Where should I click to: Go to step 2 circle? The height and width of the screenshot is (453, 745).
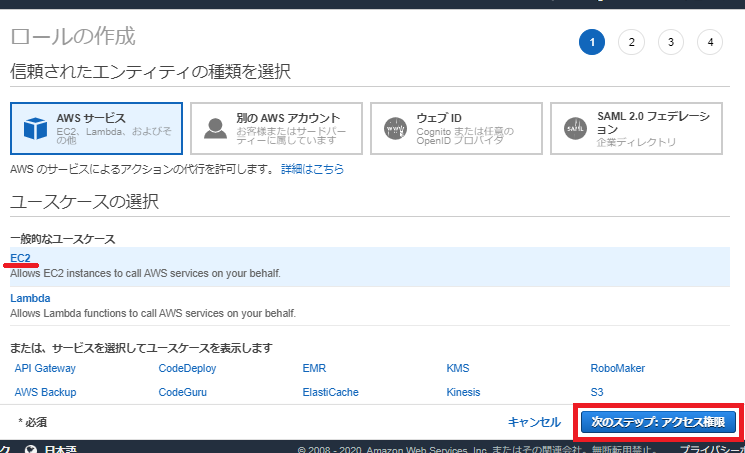click(631, 42)
